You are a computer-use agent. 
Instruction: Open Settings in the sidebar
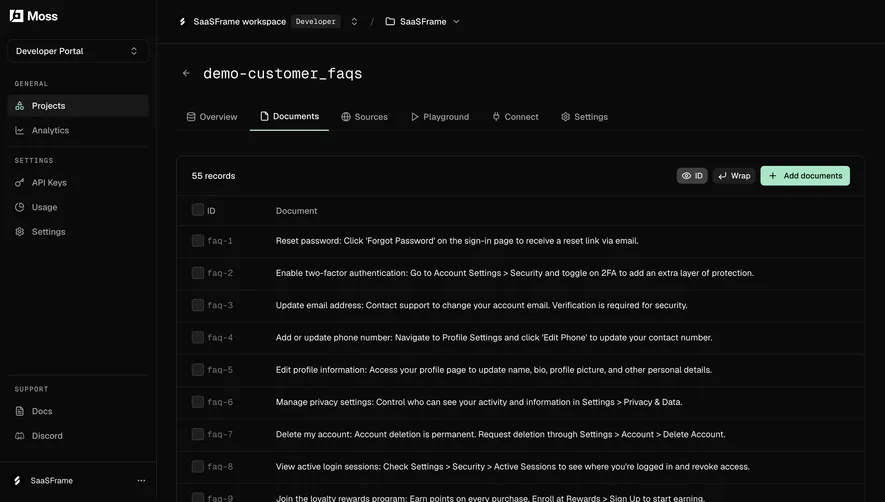pos(78,232)
